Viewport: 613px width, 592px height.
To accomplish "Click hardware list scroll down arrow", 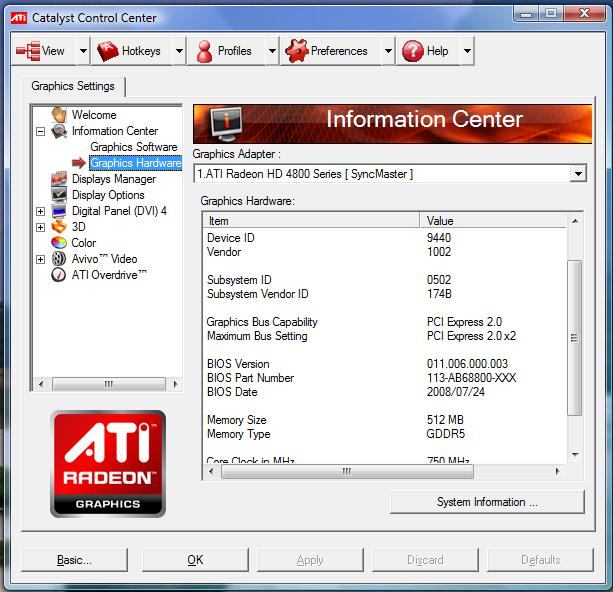I will coord(575,454).
